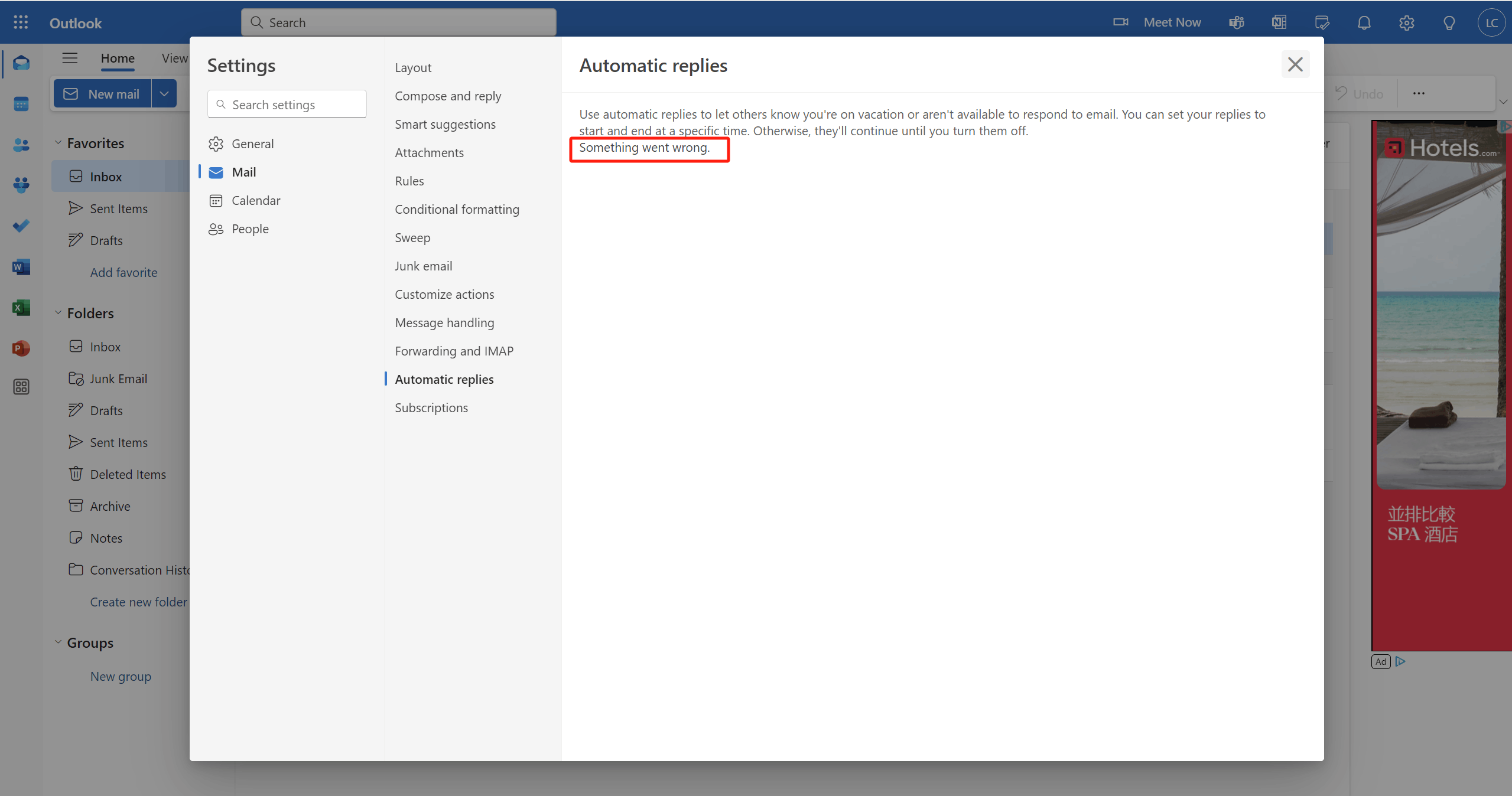Open Word app in left rail
The image size is (1512, 796).
click(x=21, y=267)
